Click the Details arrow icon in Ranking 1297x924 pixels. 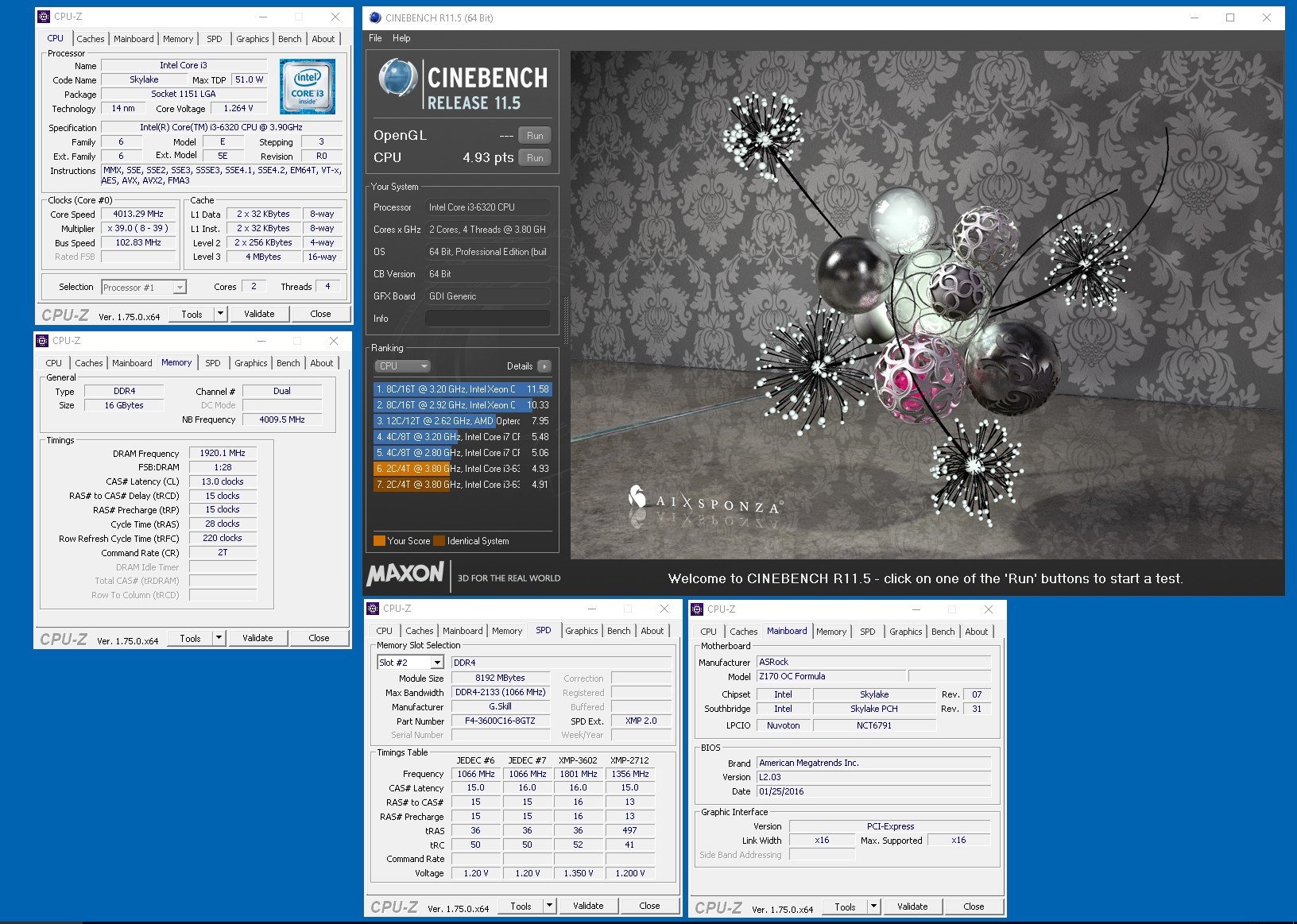pos(544,366)
